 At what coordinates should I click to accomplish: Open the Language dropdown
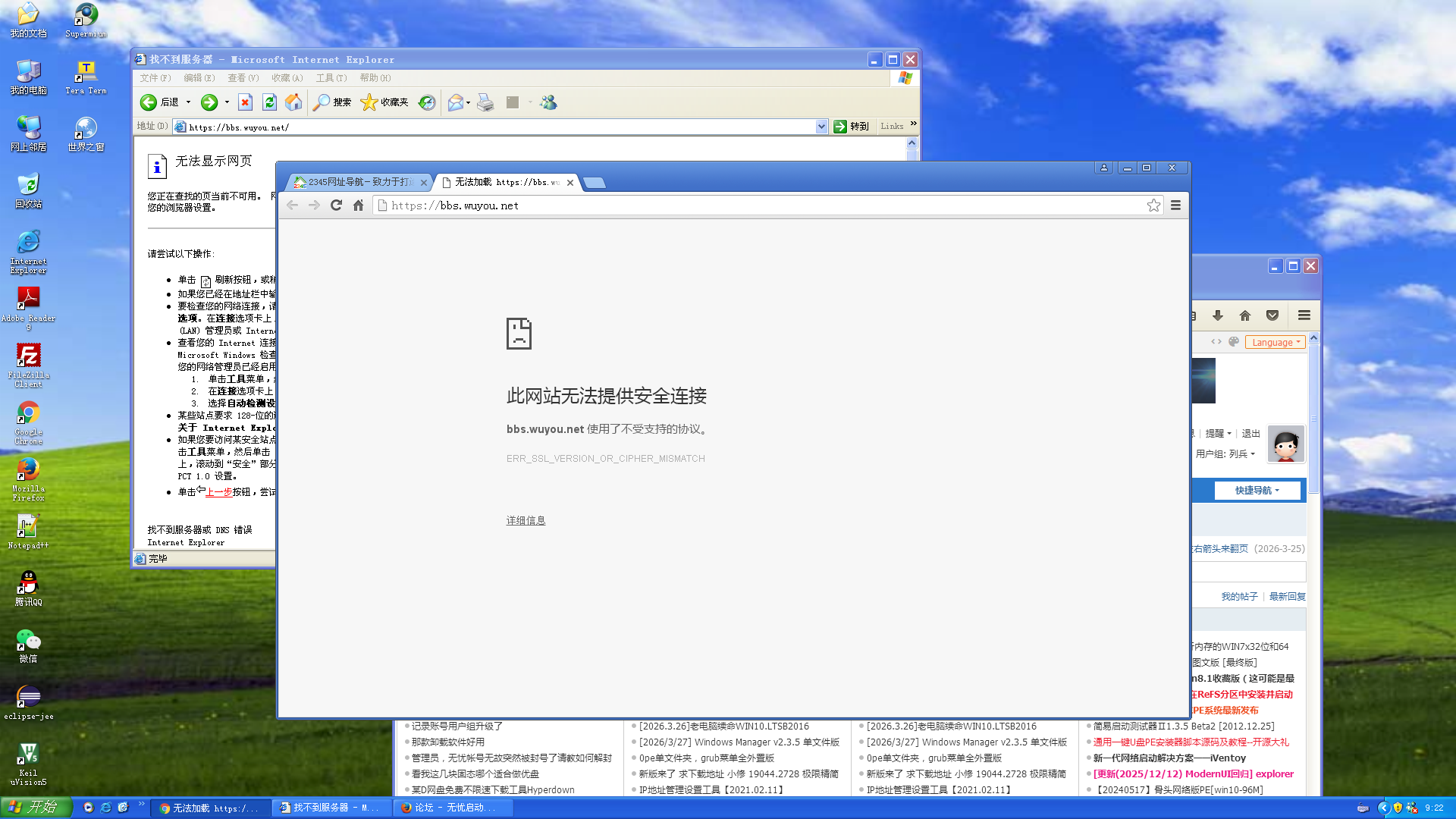coord(1275,342)
